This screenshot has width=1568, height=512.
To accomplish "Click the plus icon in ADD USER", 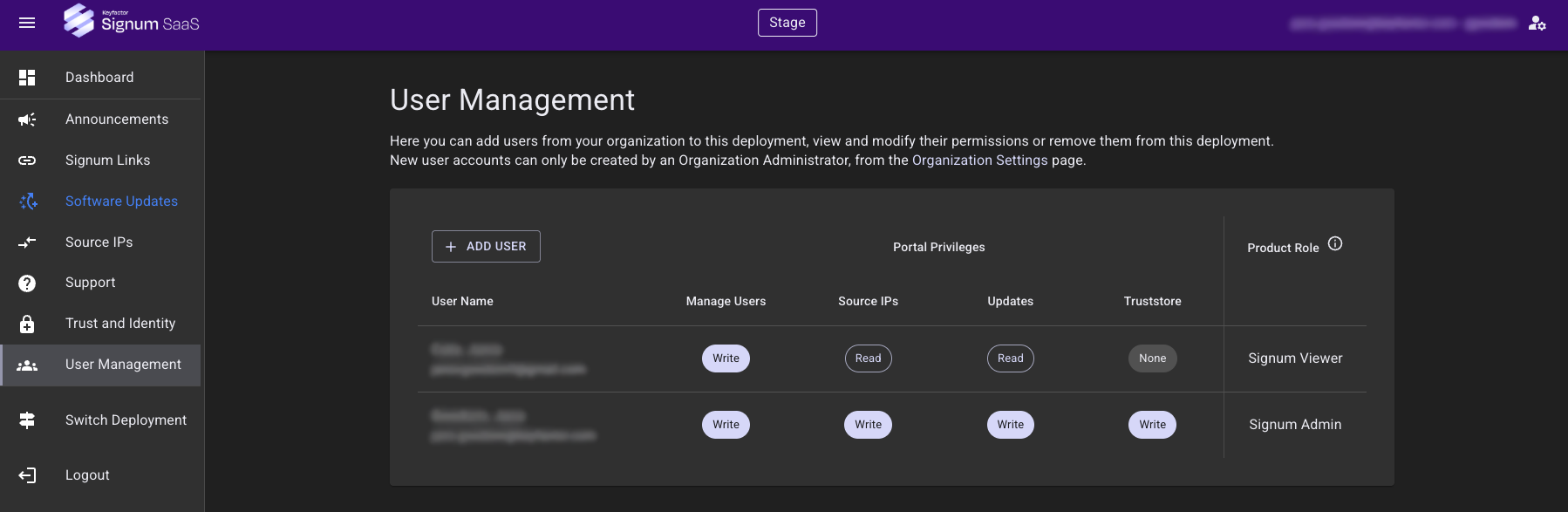I will (x=451, y=247).
